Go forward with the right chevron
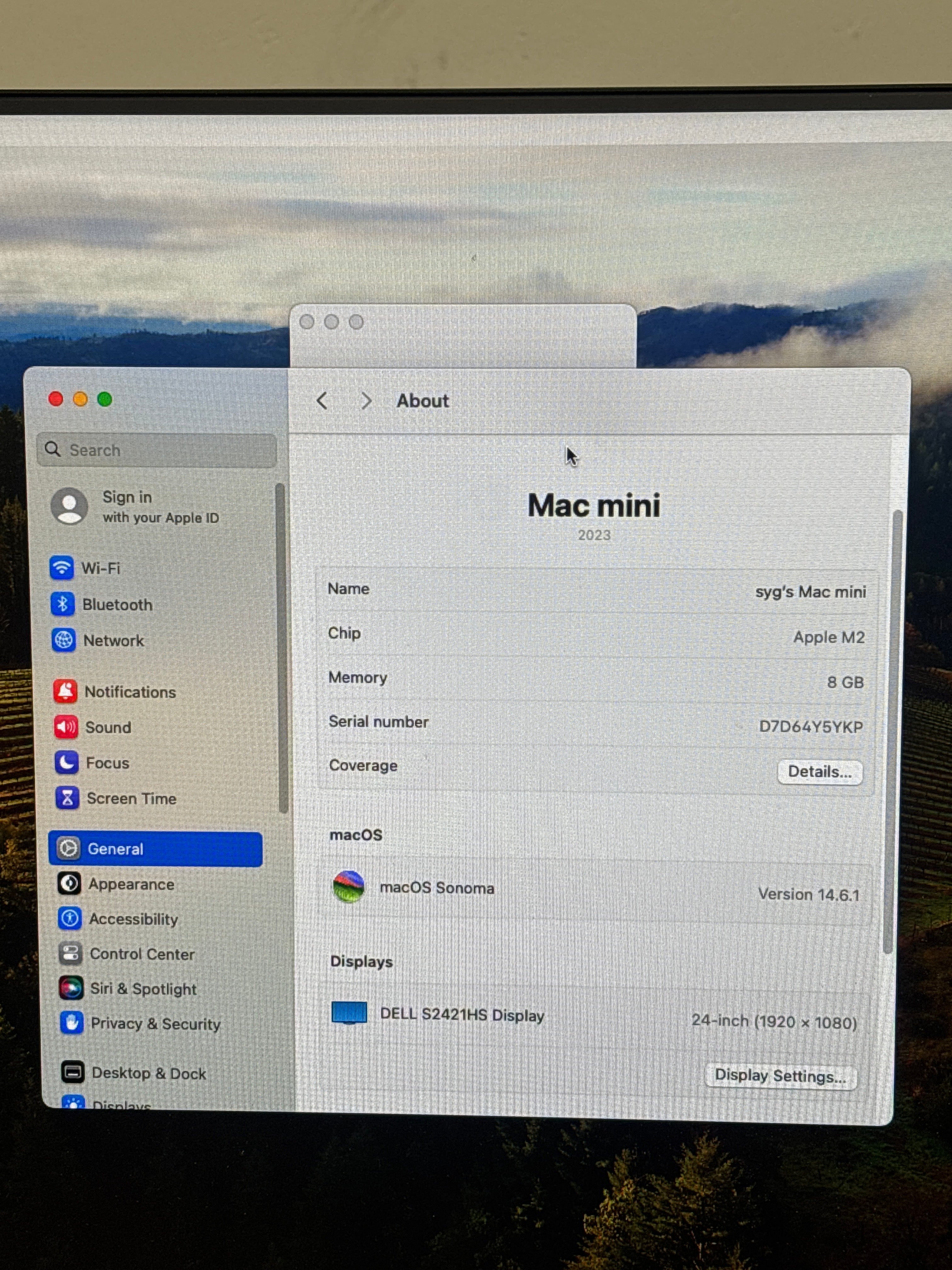This screenshot has width=952, height=1270. pyautogui.click(x=366, y=401)
